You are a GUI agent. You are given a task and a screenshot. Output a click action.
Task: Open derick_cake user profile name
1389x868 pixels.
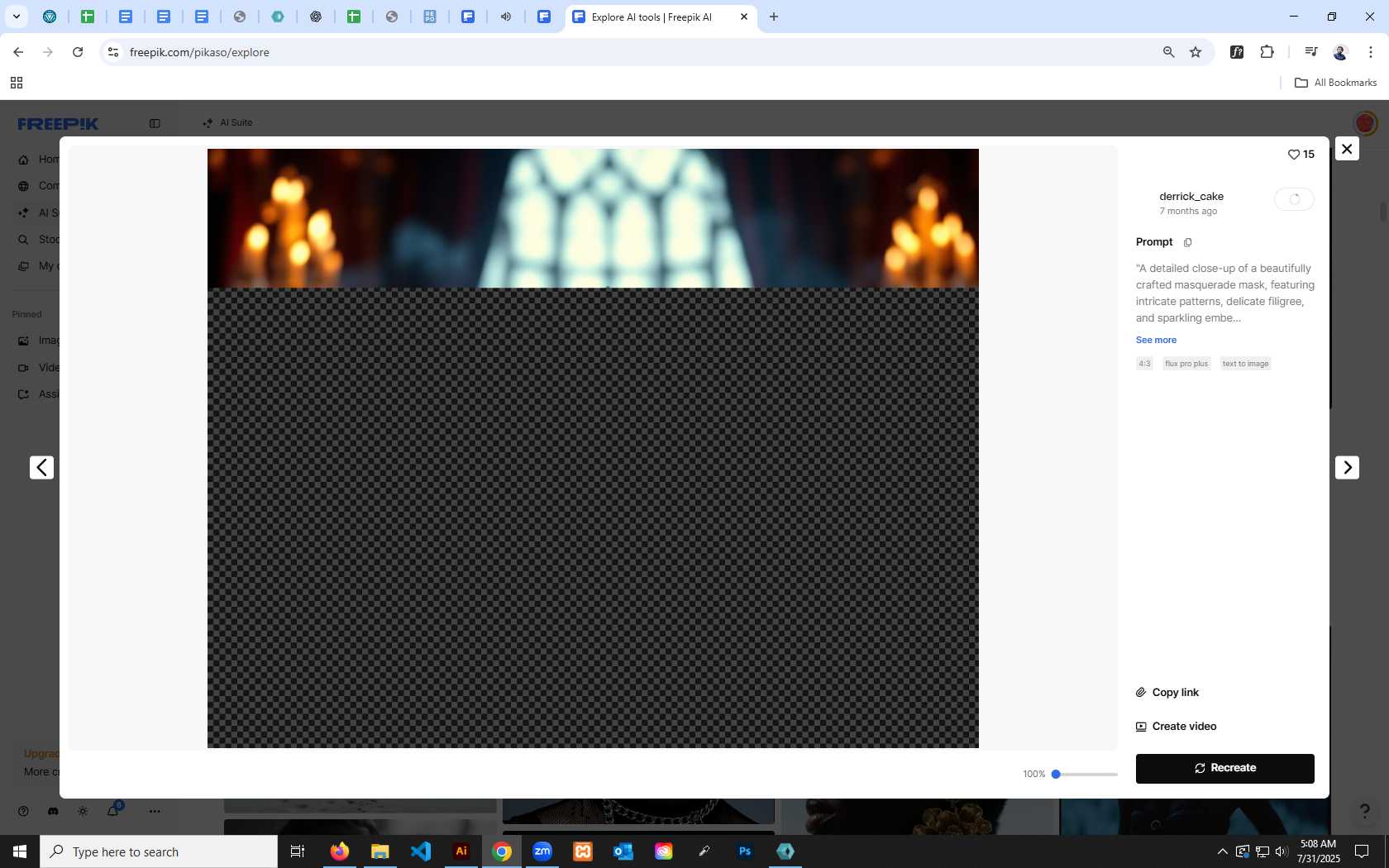pyautogui.click(x=1191, y=197)
